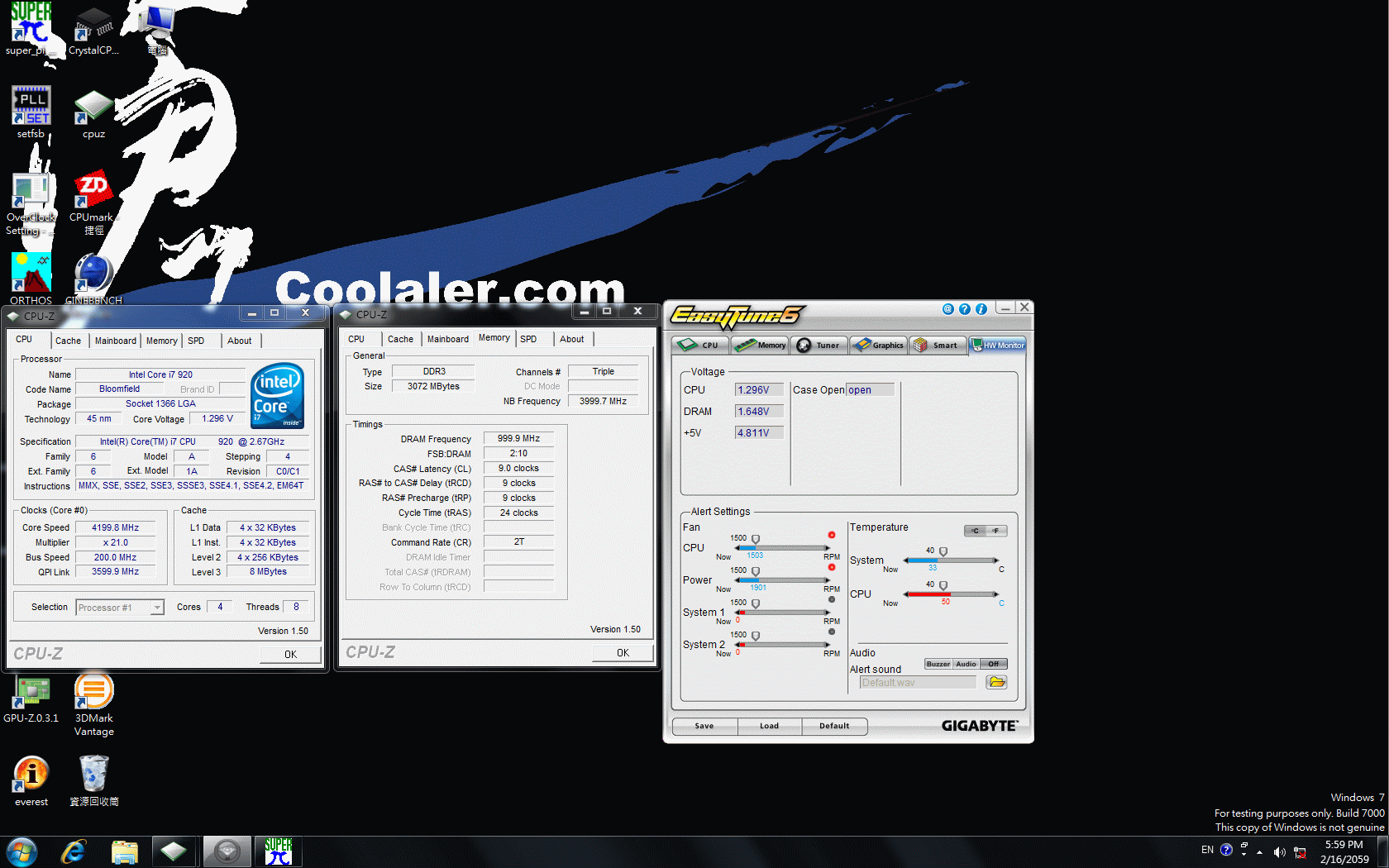1389x868 pixels.
Task: Open the Recycle Bin desktop icon
Action: pyautogui.click(x=93, y=781)
